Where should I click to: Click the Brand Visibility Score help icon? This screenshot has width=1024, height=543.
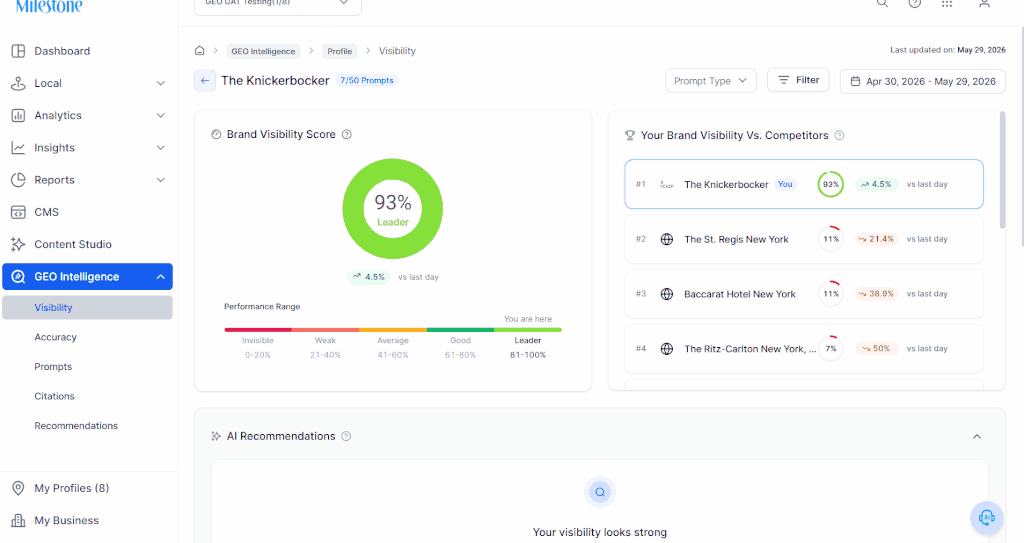347,134
